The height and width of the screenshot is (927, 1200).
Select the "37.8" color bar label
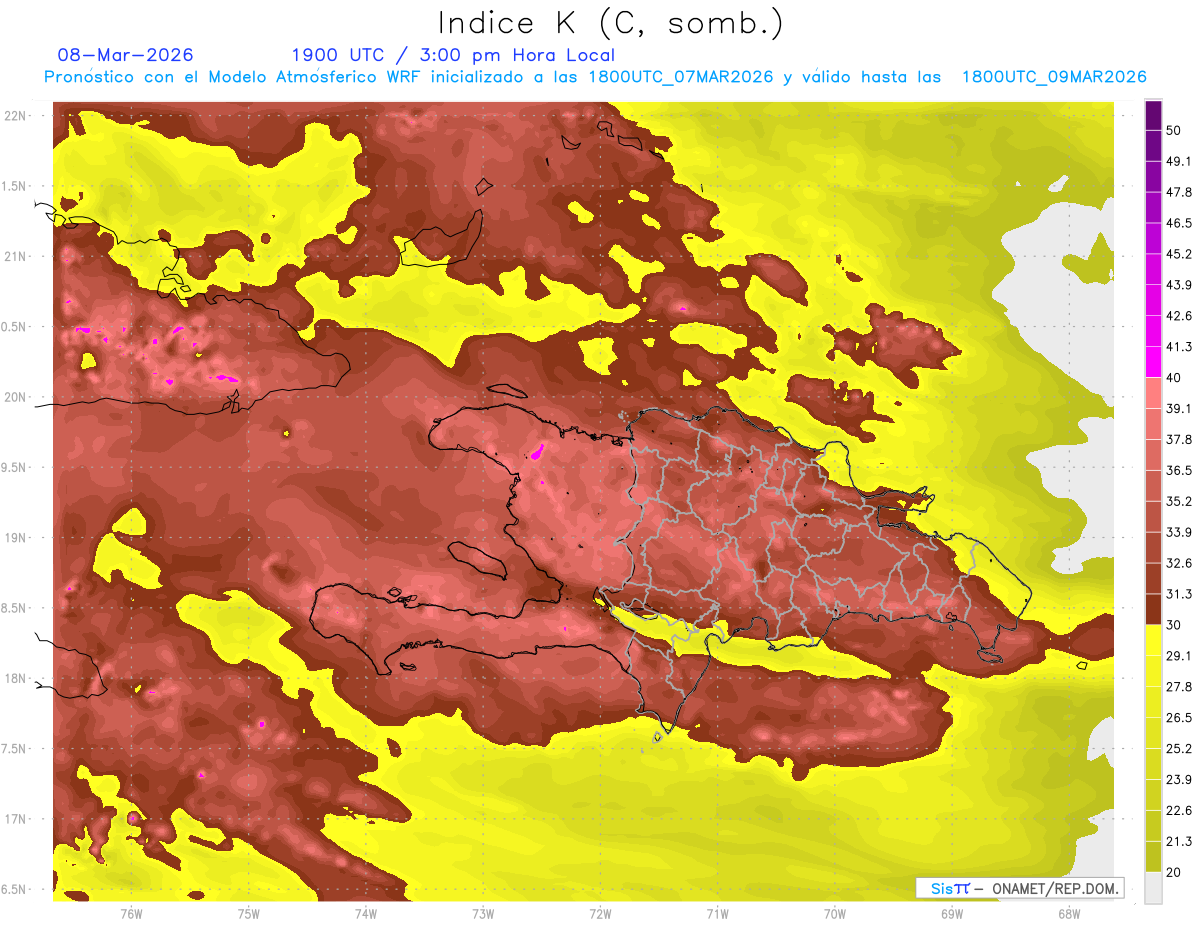(x=1179, y=440)
